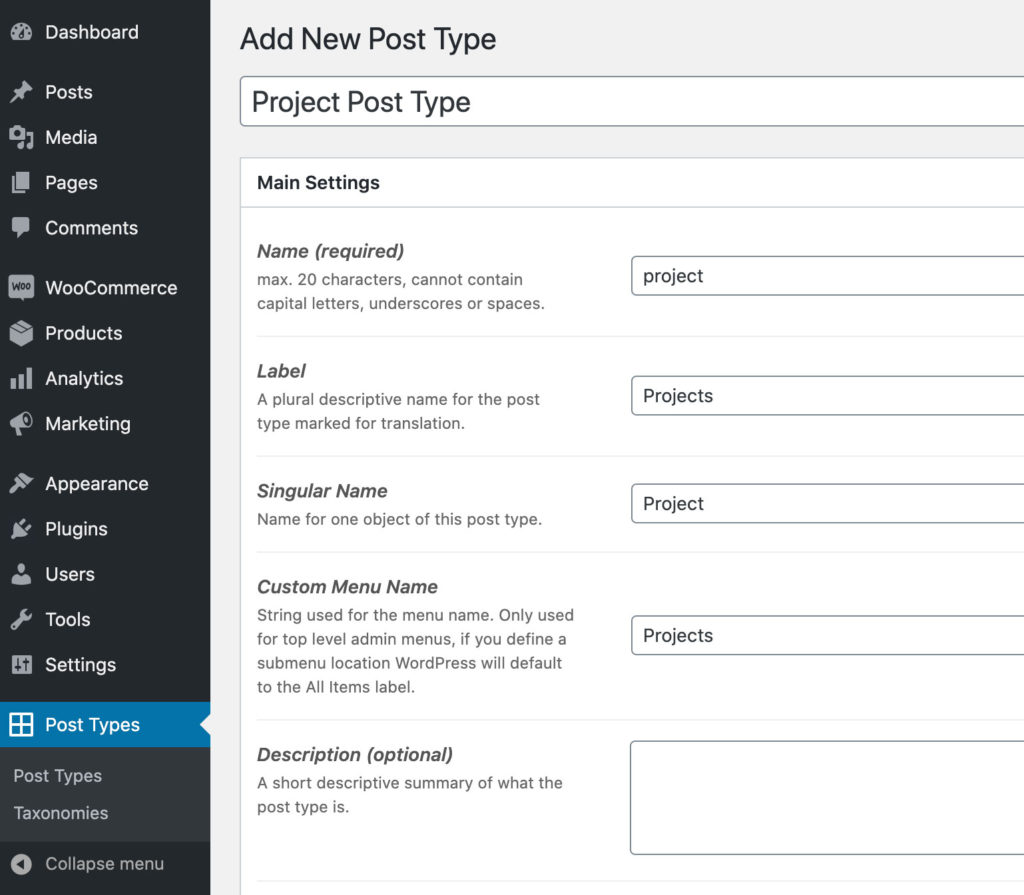This screenshot has height=895, width=1024.
Task: Click the WooCommerce logo icon
Action: point(21,288)
